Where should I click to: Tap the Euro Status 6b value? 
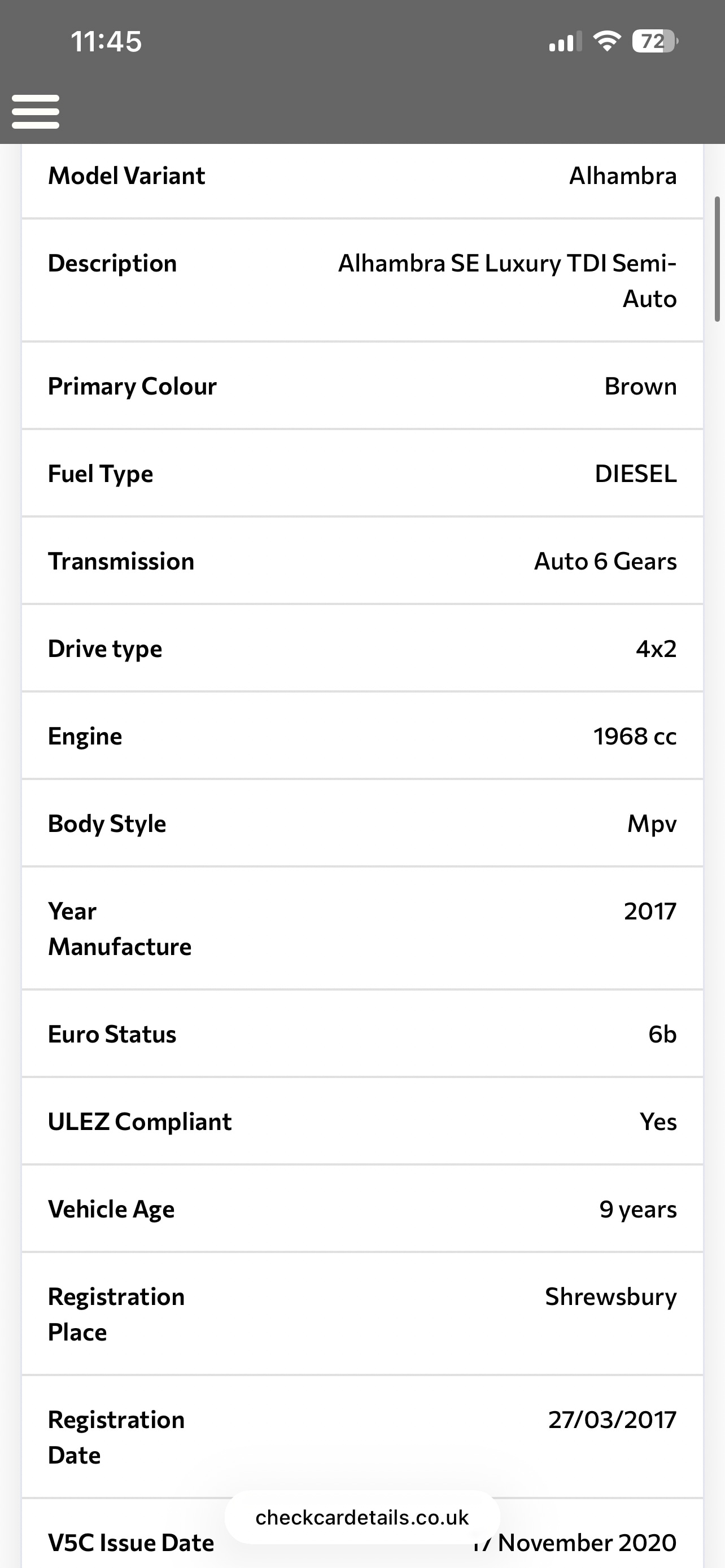click(x=662, y=1034)
